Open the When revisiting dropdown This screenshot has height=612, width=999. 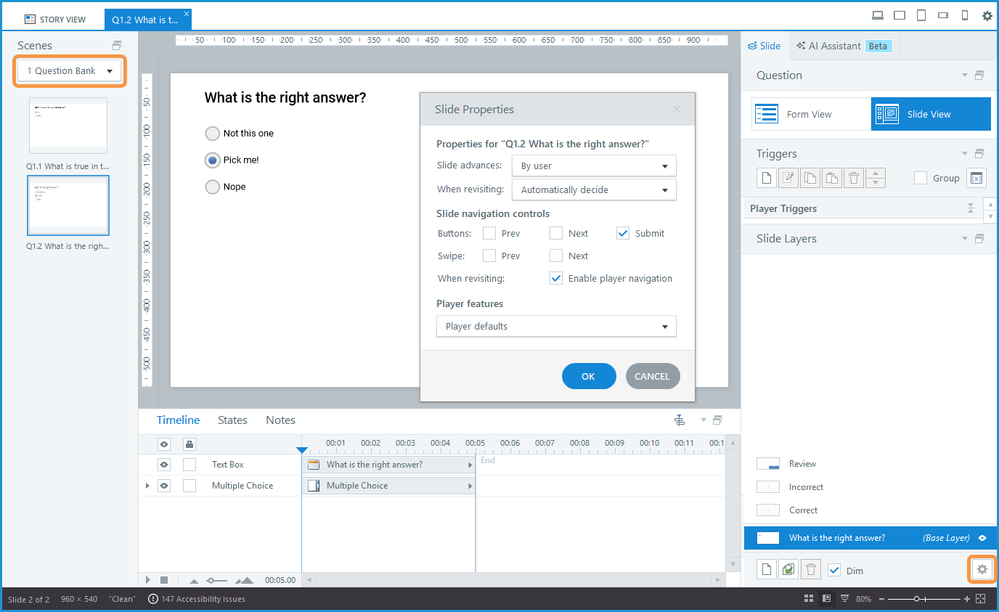coord(594,190)
